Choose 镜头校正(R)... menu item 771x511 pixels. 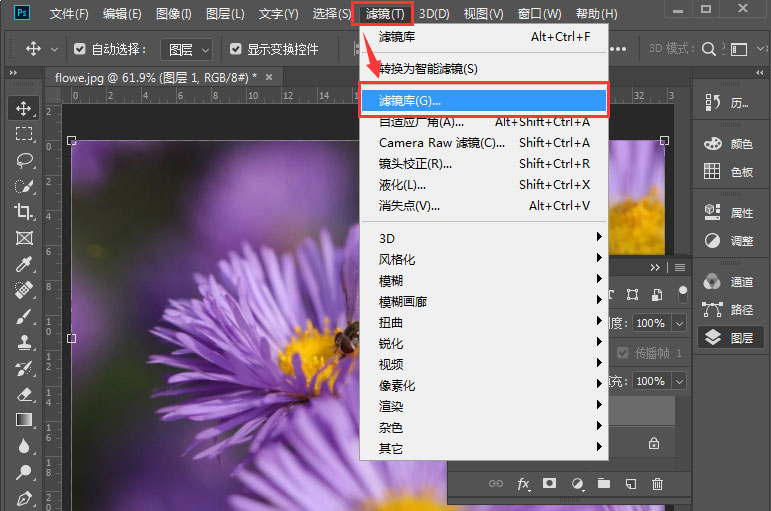(x=484, y=163)
